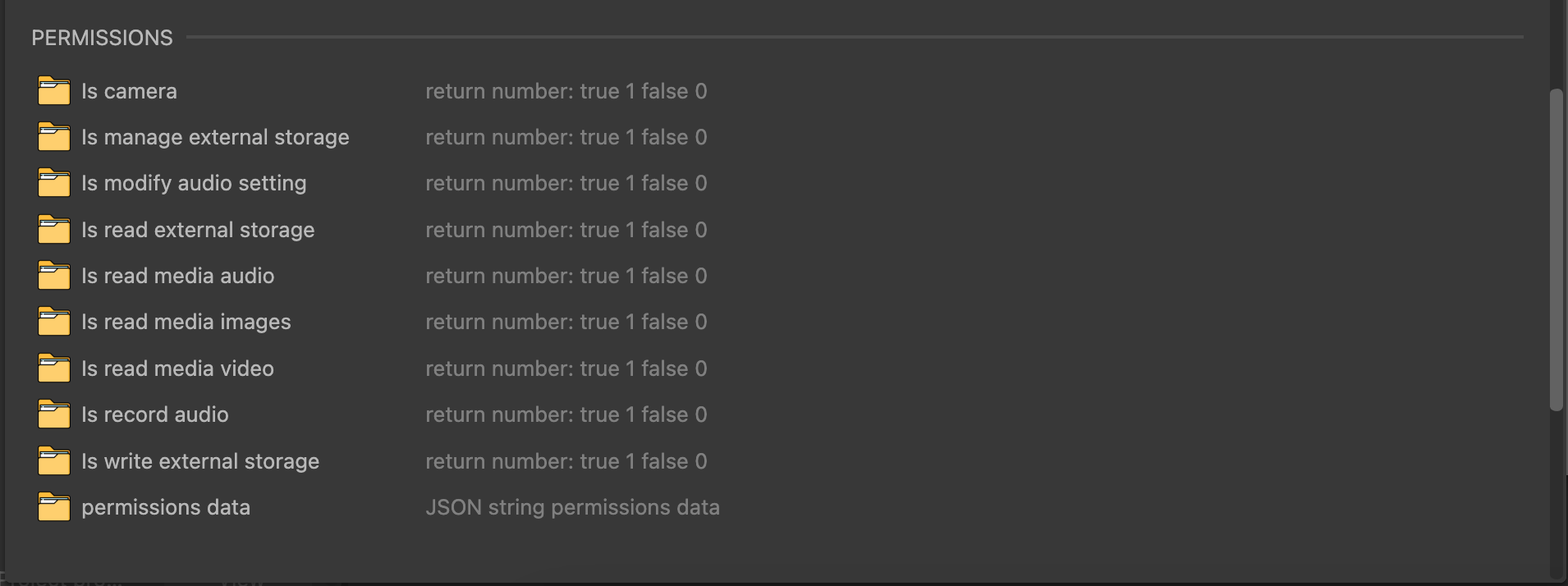This screenshot has width=1568, height=586.
Task: Select the Is record audio folder icon
Action: point(54,414)
